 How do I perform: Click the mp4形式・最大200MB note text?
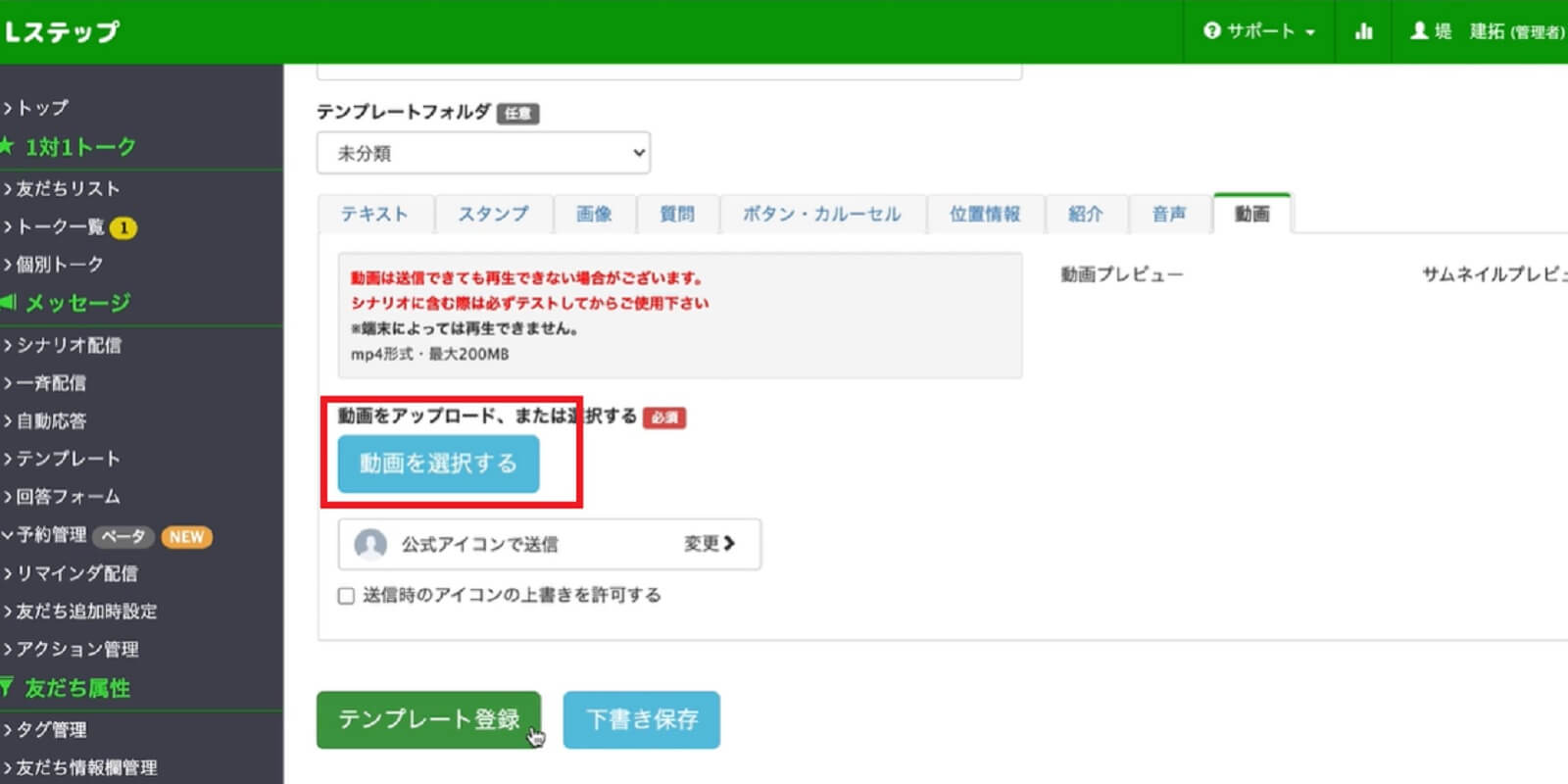click(429, 354)
